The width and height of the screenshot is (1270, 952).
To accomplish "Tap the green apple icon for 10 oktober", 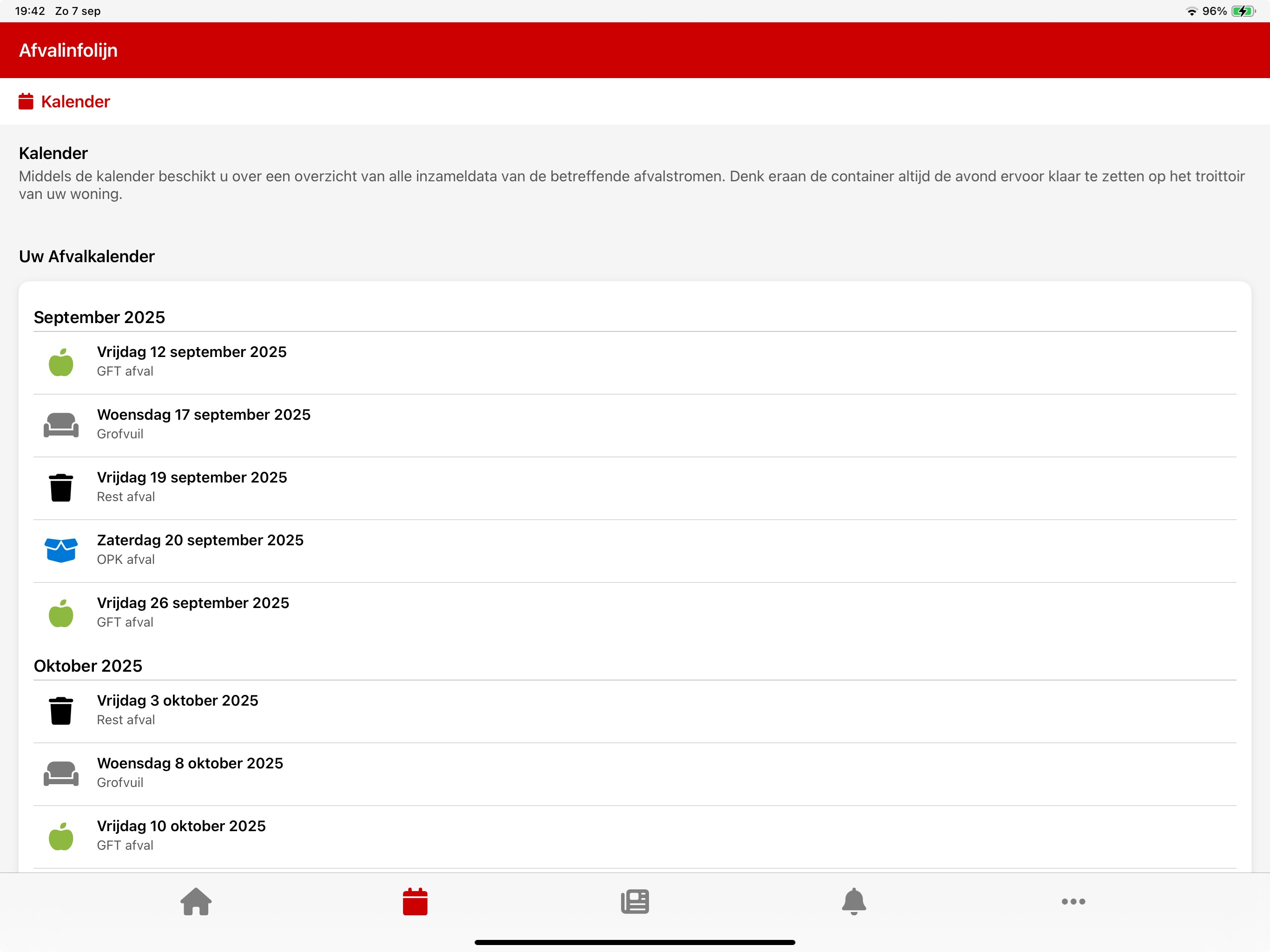I will [61, 836].
